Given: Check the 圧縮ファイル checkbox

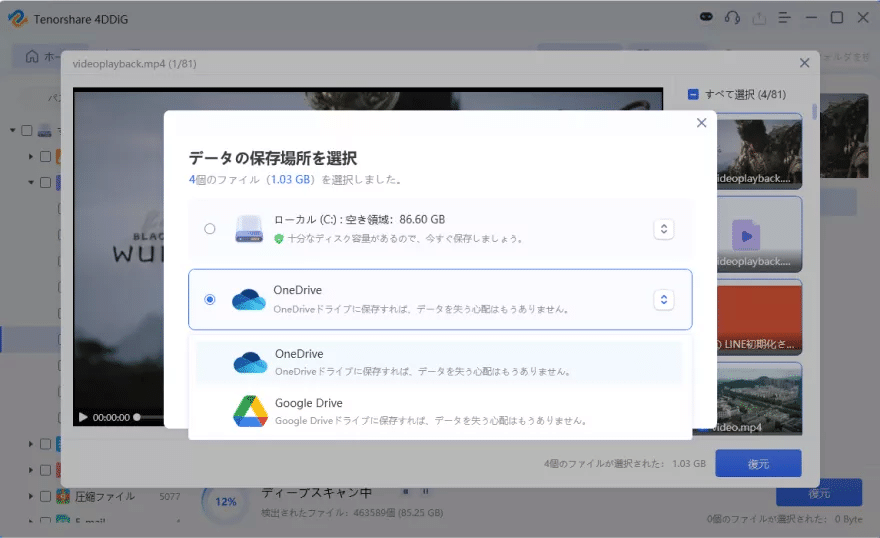Looking at the screenshot, I should (45, 496).
